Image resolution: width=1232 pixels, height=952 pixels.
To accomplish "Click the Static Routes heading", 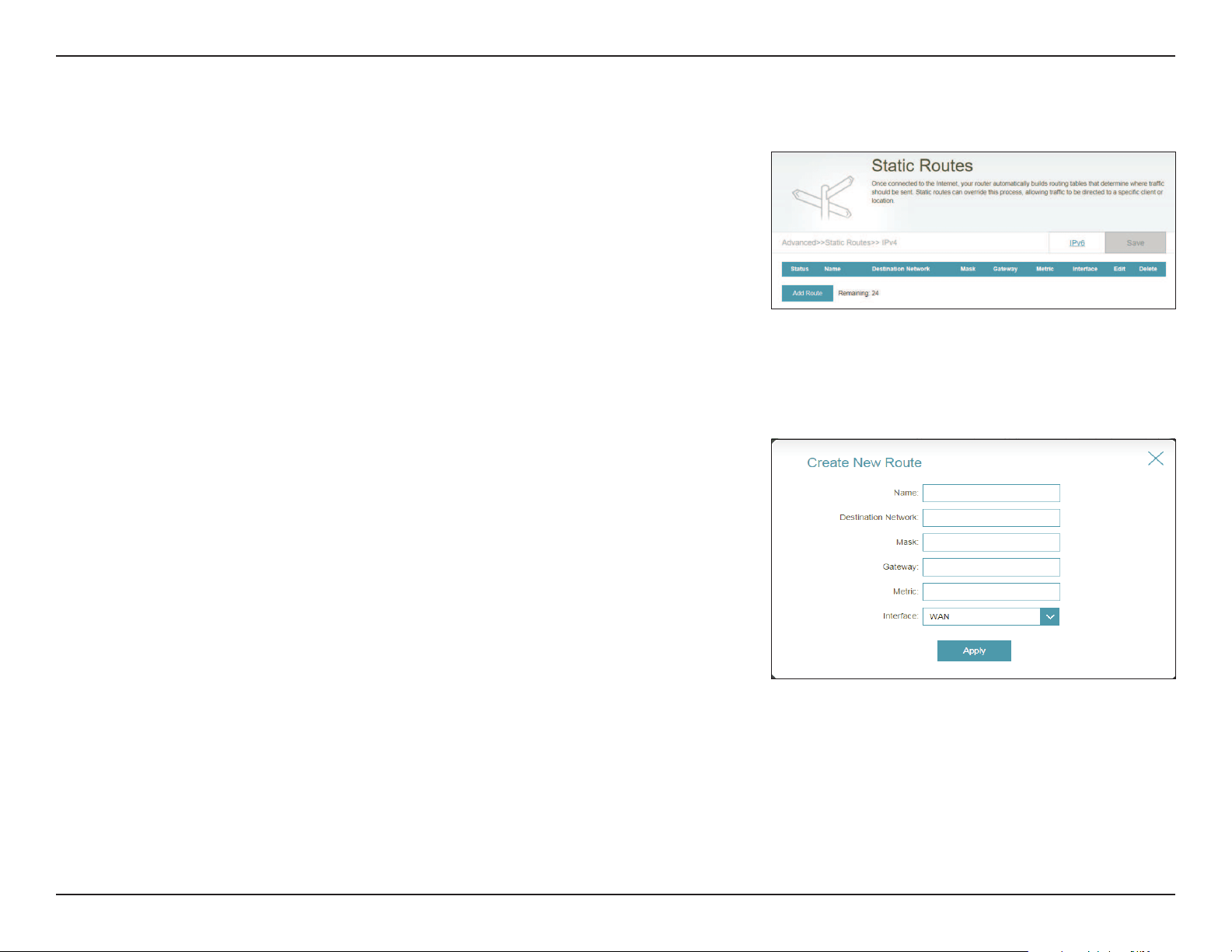I will [x=922, y=166].
